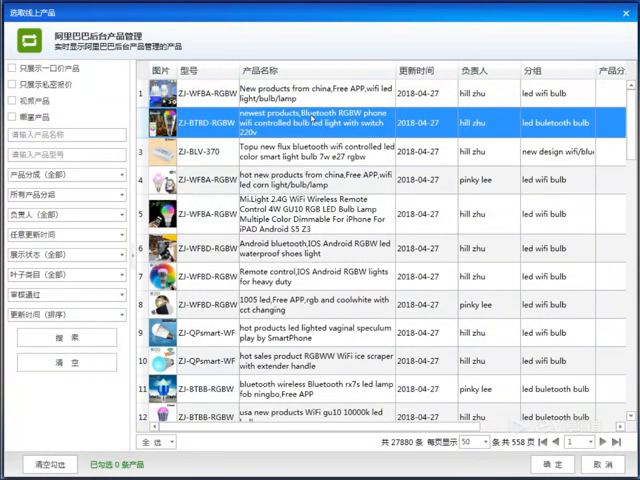The width and height of the screenshot is (640, 480).
Task: Click thumbnail of row 11 ZJ-BTBB-RGBW
Action: point(162,389)
